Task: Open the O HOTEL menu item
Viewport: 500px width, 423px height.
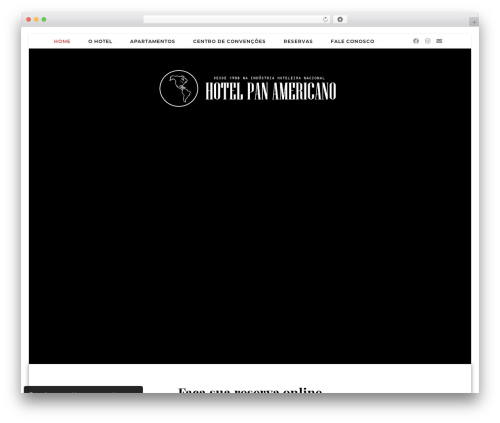Action: [100, 41]
